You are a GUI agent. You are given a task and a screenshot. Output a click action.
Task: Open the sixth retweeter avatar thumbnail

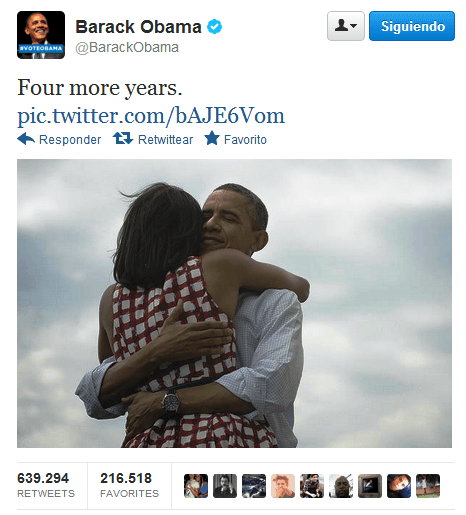341,486
